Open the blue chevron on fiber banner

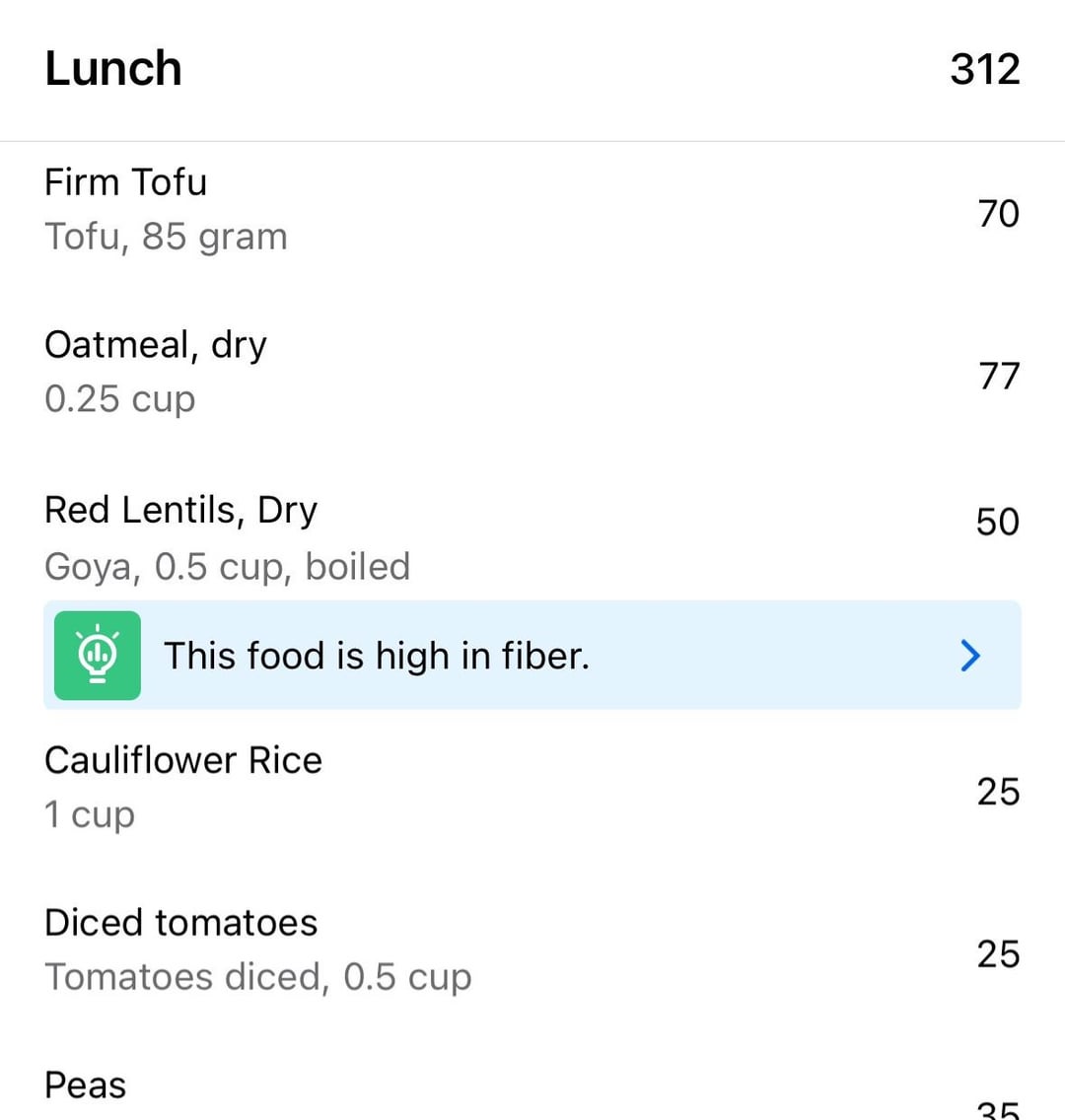tap(970, 656)
